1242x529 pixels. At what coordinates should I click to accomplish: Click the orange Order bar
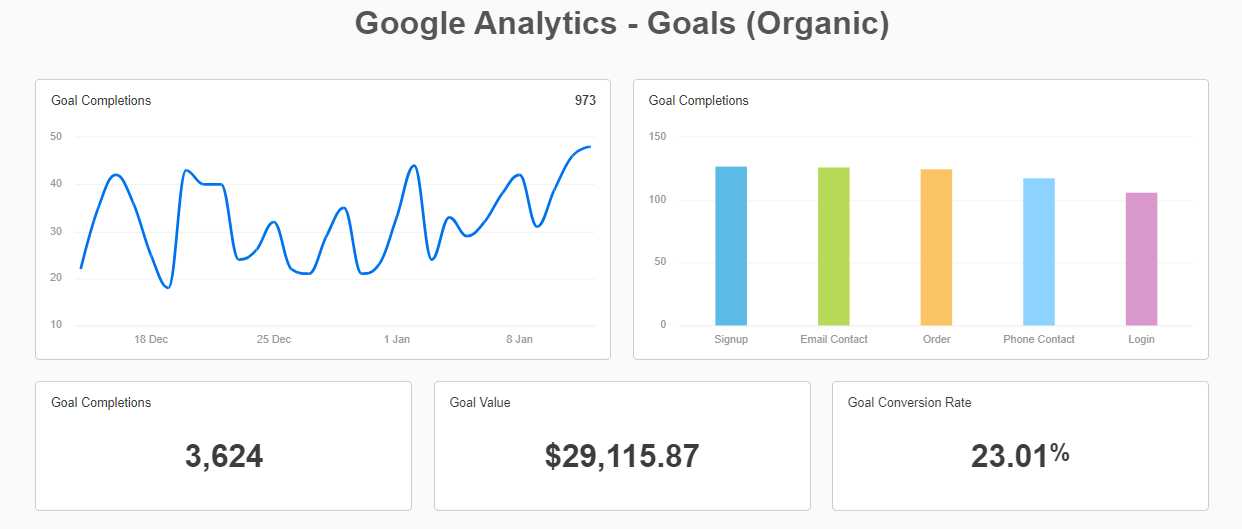pyautogui.click(x=936, y=247)
